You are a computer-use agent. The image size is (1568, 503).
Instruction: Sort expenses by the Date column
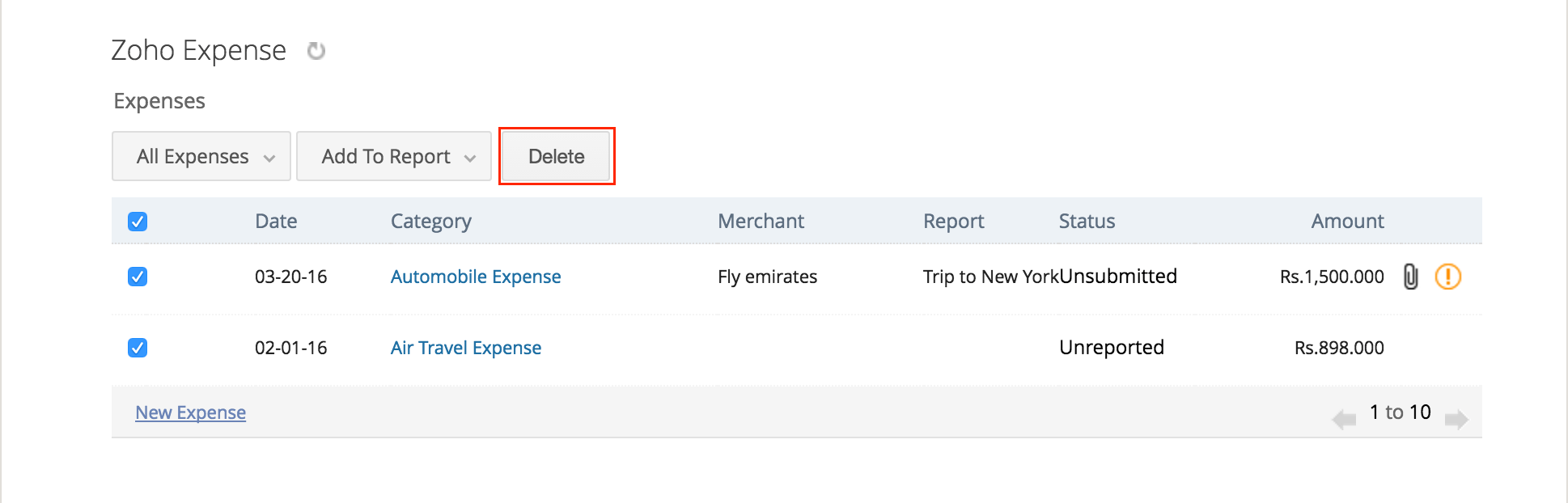[x=276, y=221]
